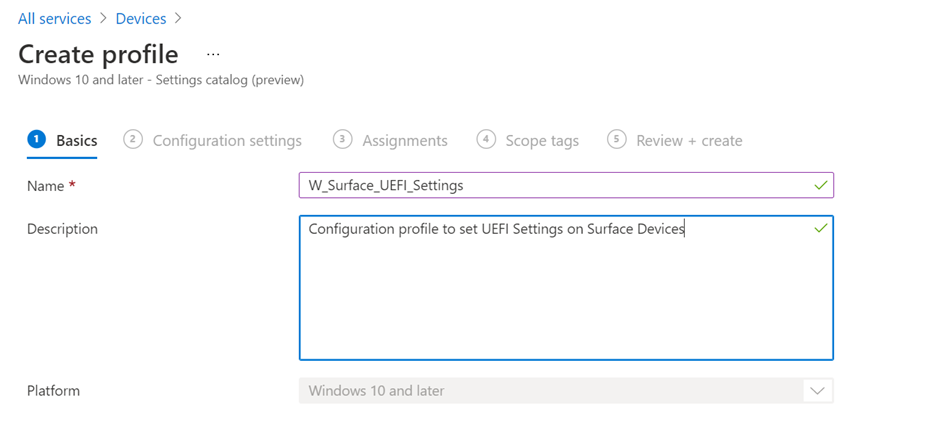Click into the Name text field

tap(550, 186)
